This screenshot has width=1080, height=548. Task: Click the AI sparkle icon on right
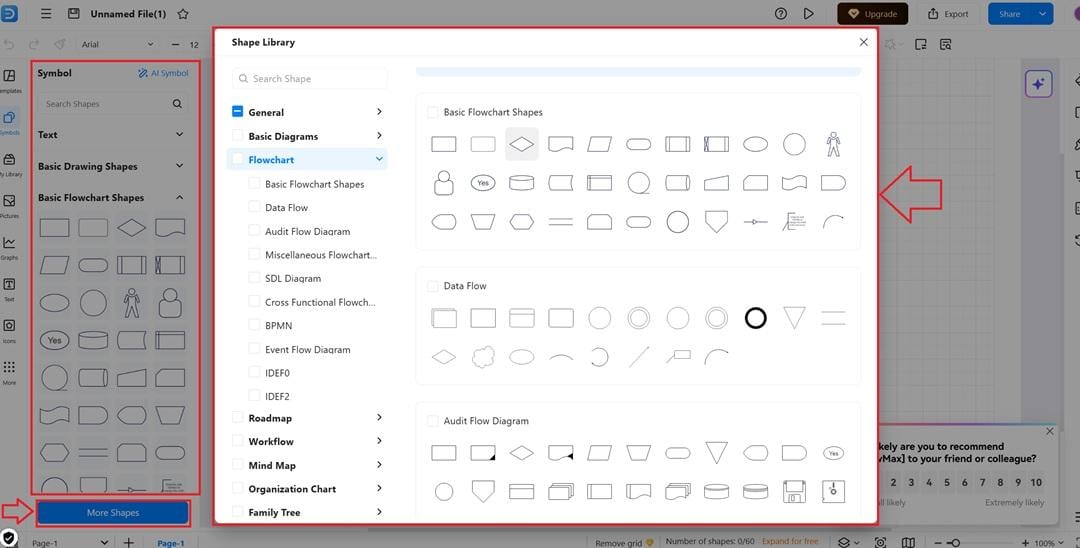(x=1038, y=84)
